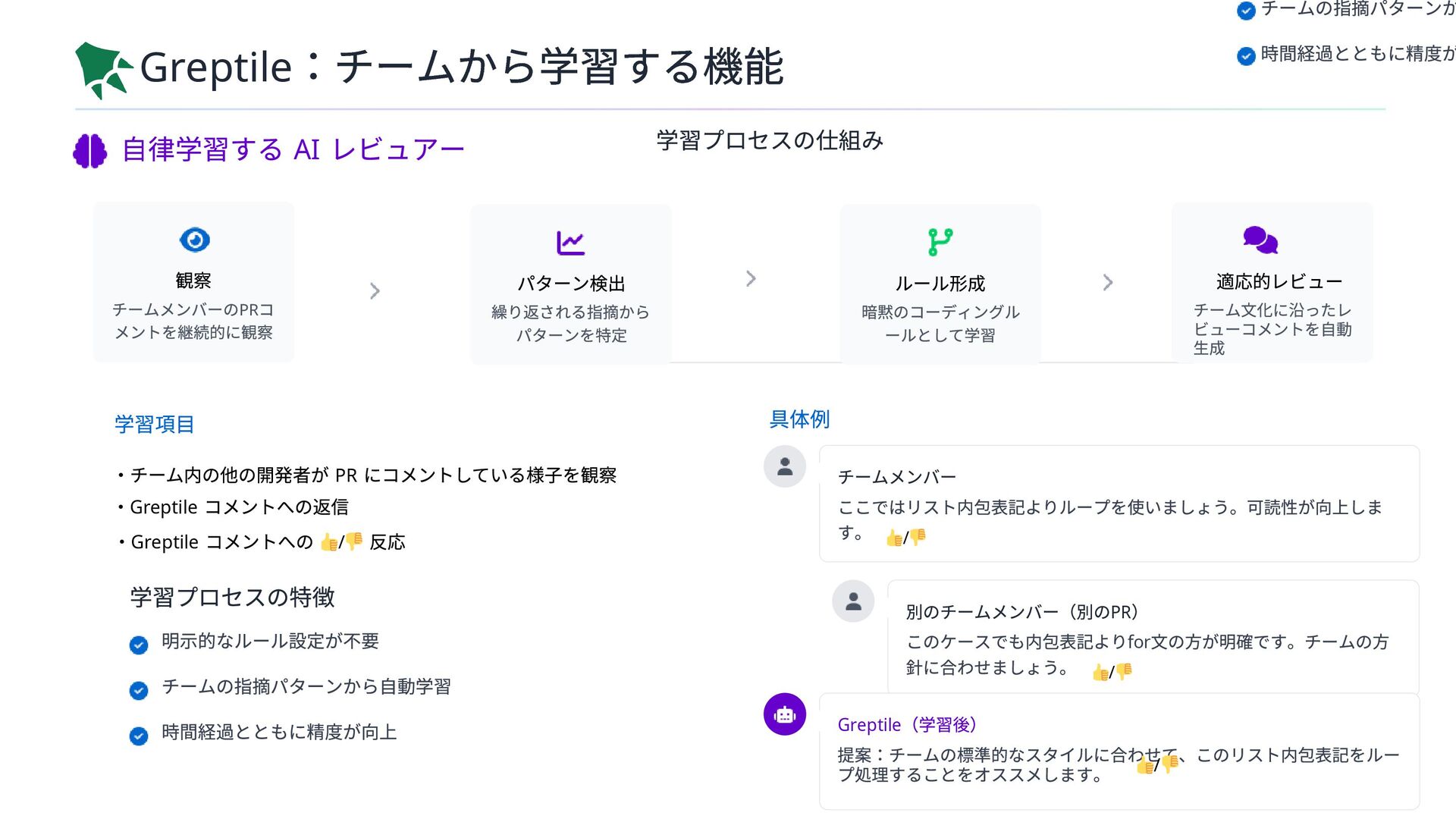Toggle the check next to チームの指摘パターンから自動学習

tap(139, 690)
